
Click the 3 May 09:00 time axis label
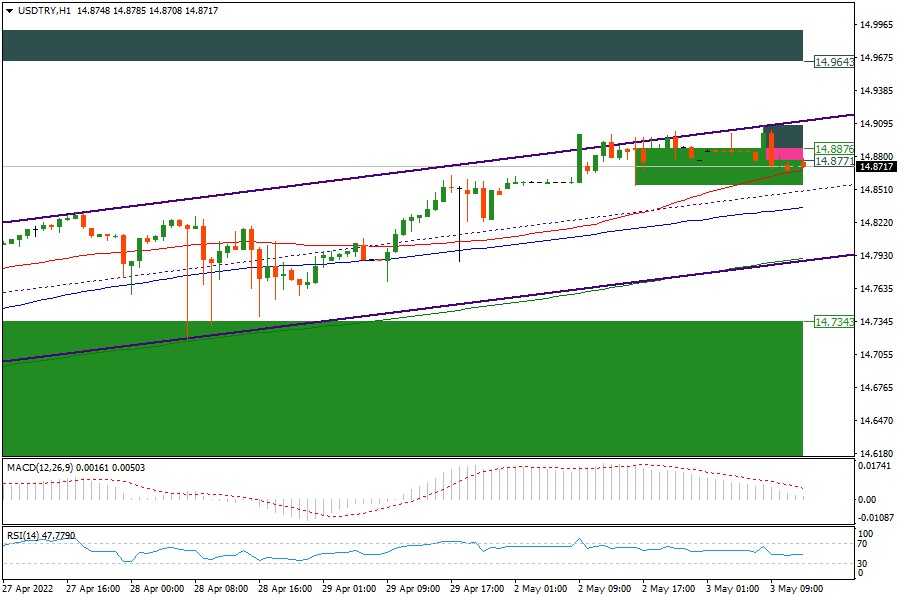pos(795,589)
